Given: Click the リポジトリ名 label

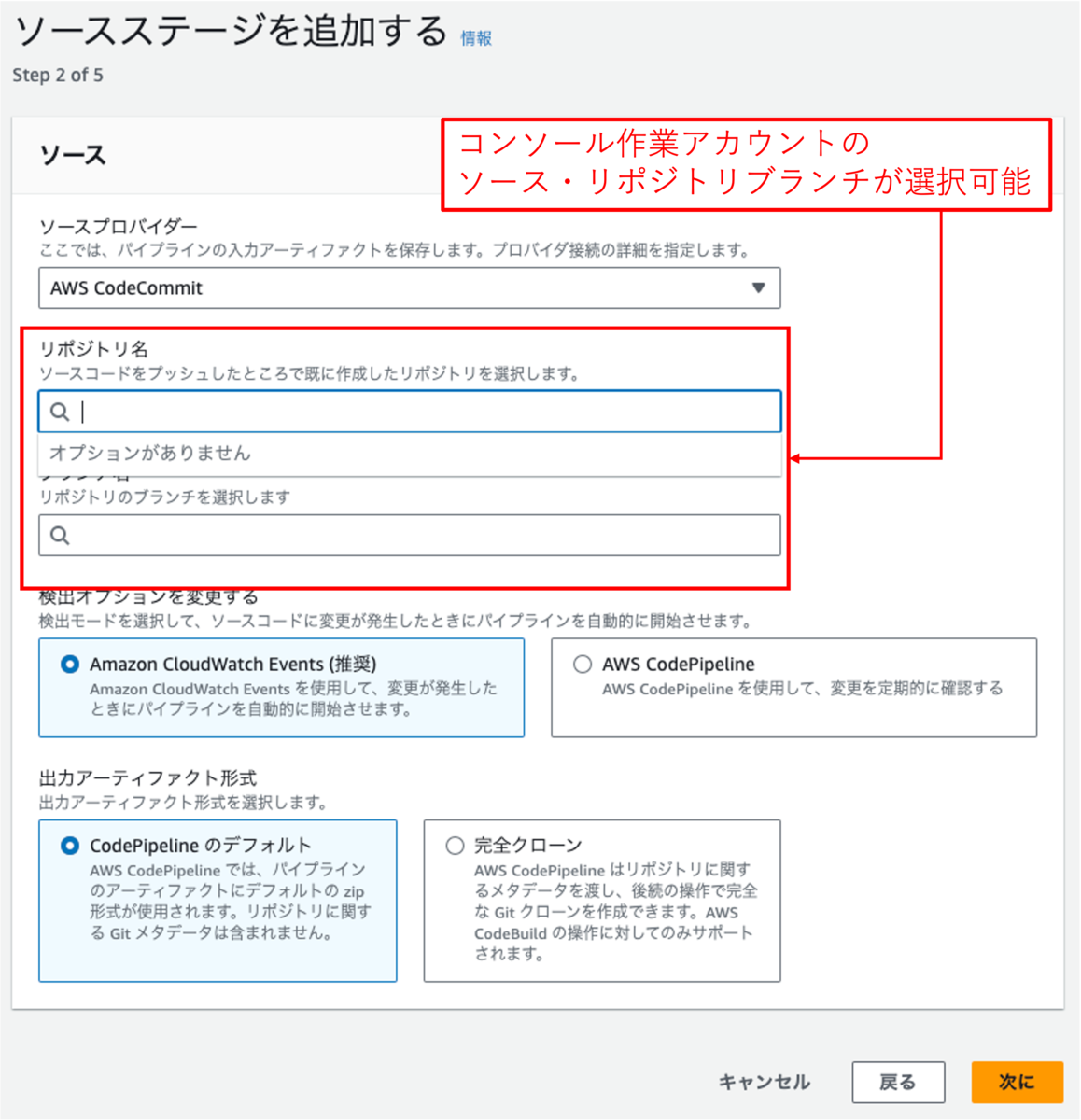Looking at the screenshot, I should [93, 349].
